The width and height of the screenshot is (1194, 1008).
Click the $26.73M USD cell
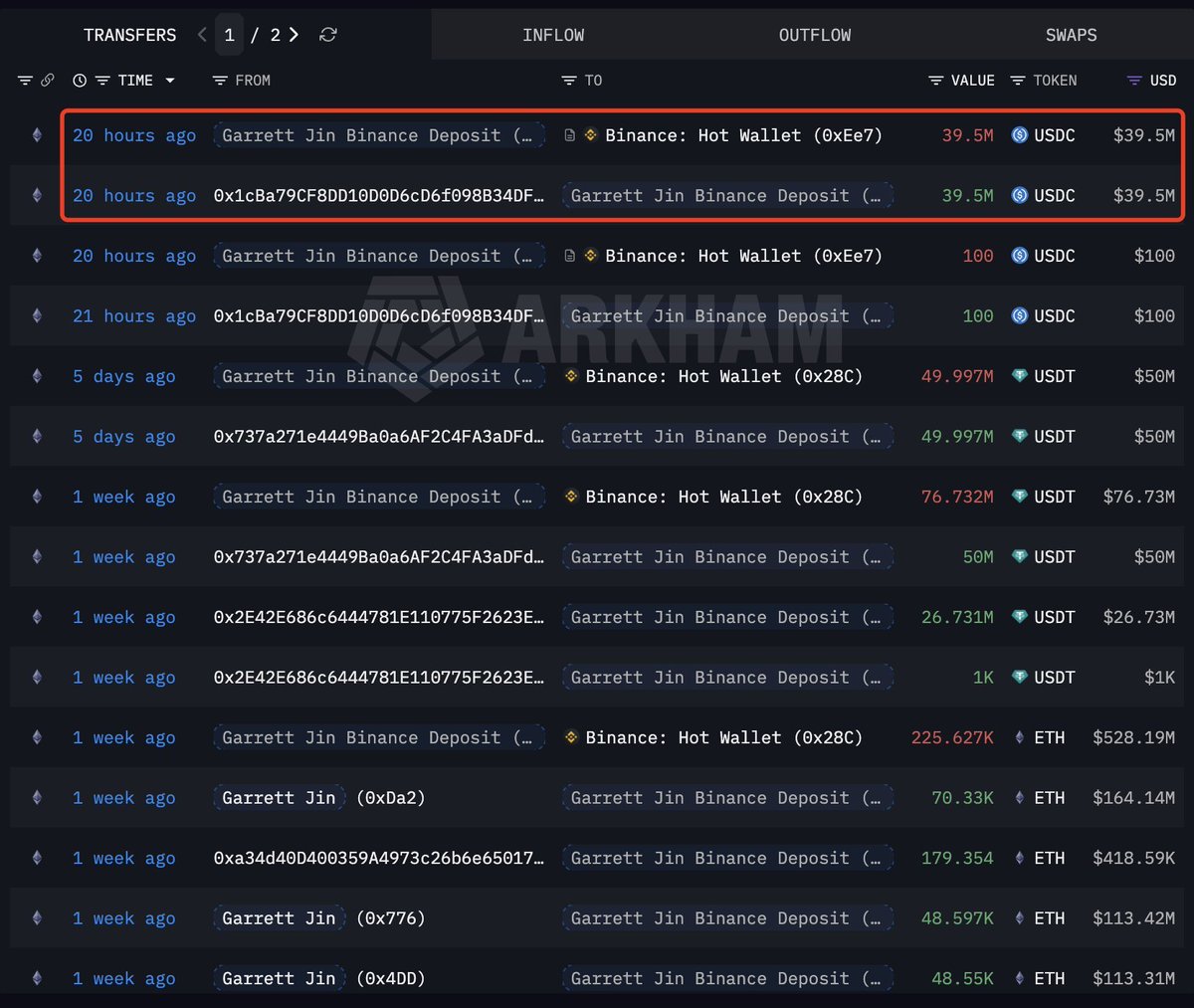(x=1138, y=617)
